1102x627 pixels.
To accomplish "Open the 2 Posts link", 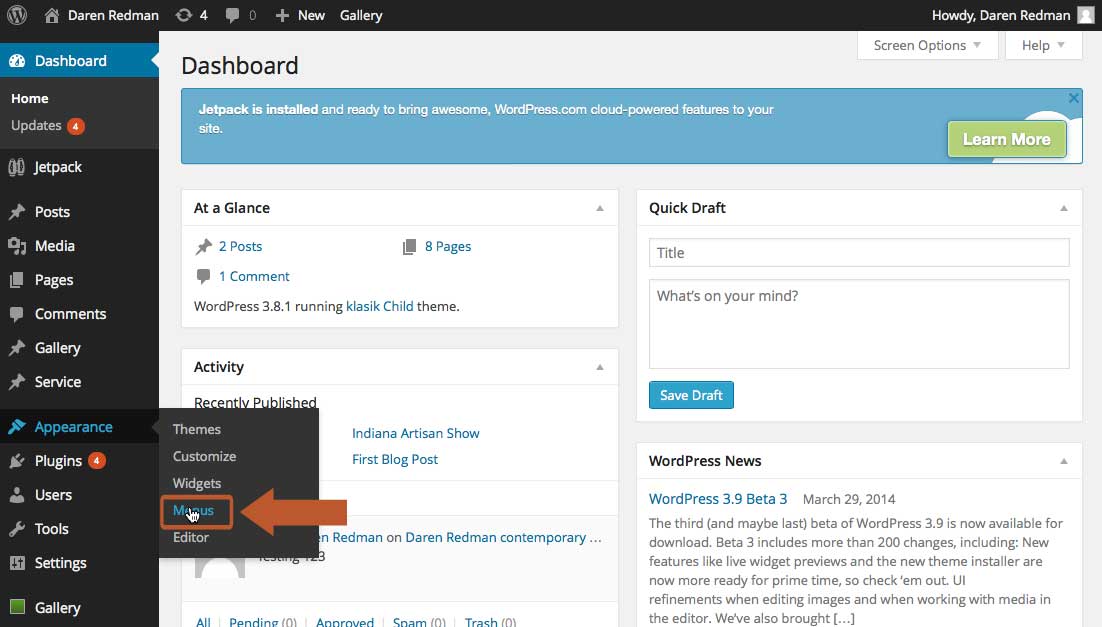I will click(240, 247).
